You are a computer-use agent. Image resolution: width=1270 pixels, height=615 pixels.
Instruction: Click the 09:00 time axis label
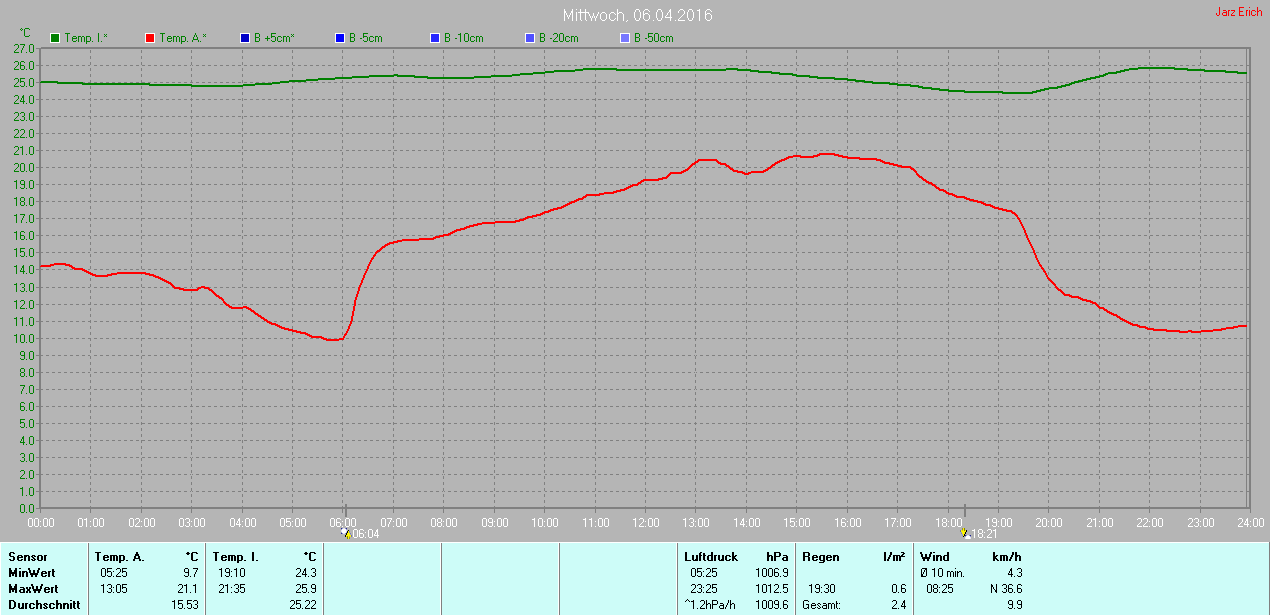(x=495, y=522)
